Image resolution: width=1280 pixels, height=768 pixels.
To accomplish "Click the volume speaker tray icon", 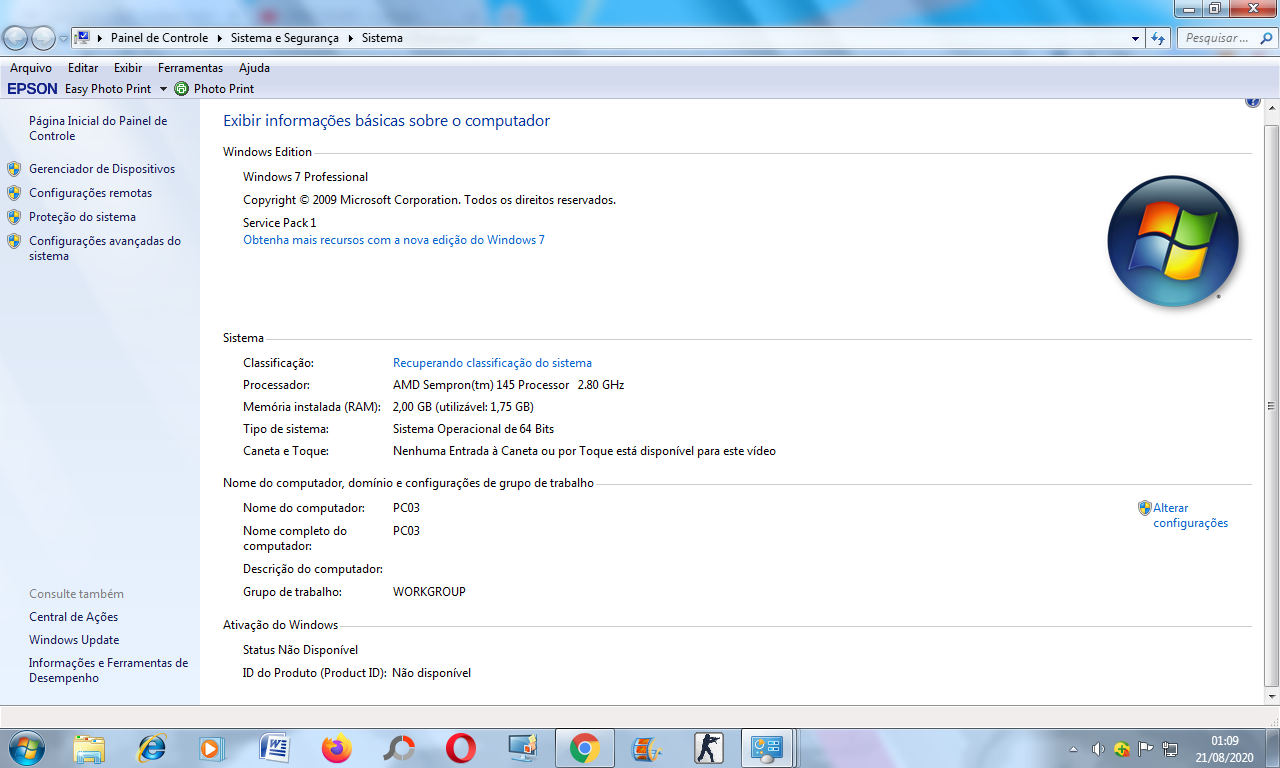I will tap(1097, 749).
